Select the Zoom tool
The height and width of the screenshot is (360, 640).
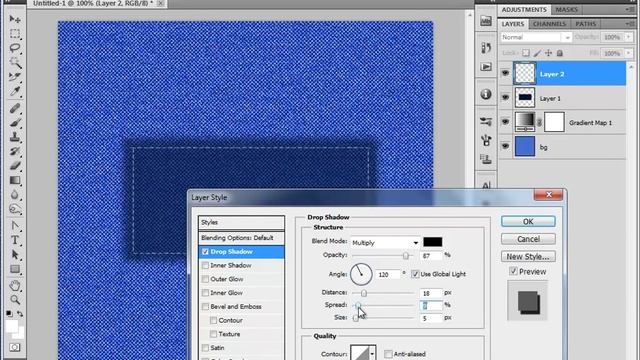(15, 300)
